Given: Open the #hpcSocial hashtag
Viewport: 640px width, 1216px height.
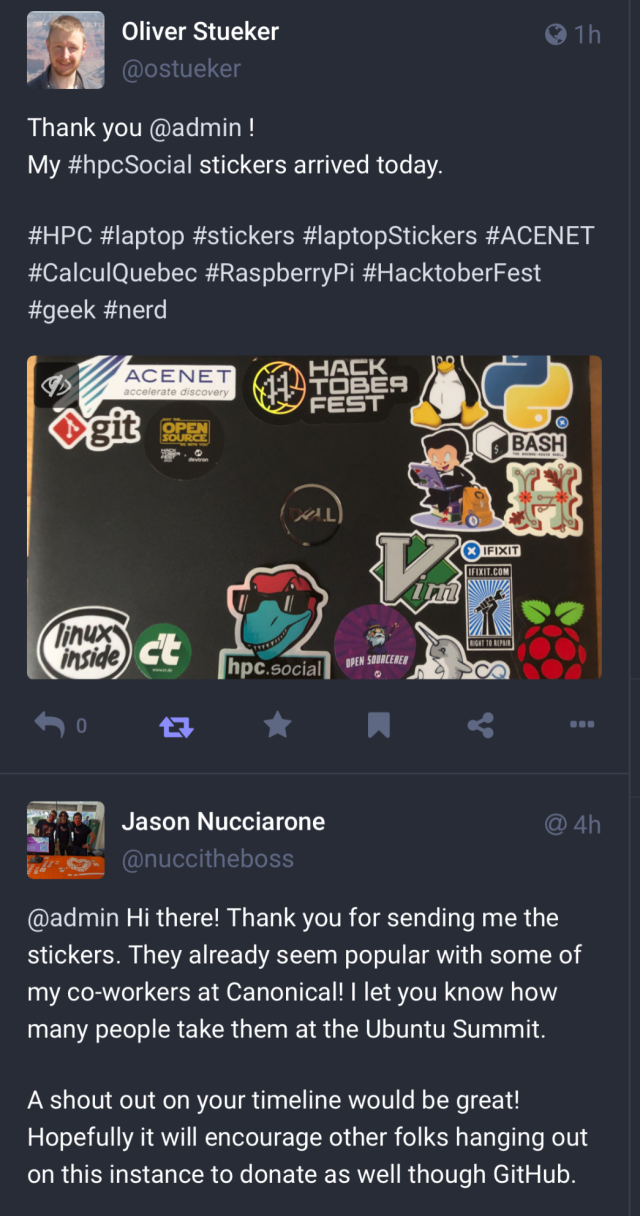Looking at the screenshot, I should coord(130,165).
